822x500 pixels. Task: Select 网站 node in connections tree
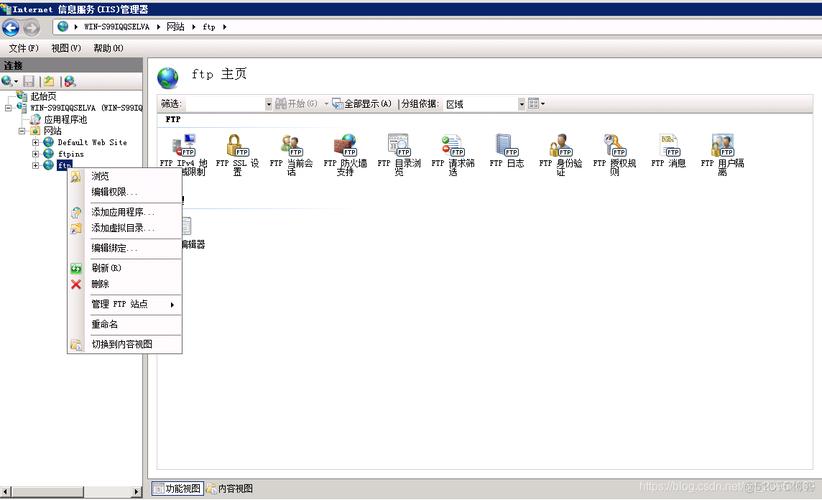tap(52, 131)
